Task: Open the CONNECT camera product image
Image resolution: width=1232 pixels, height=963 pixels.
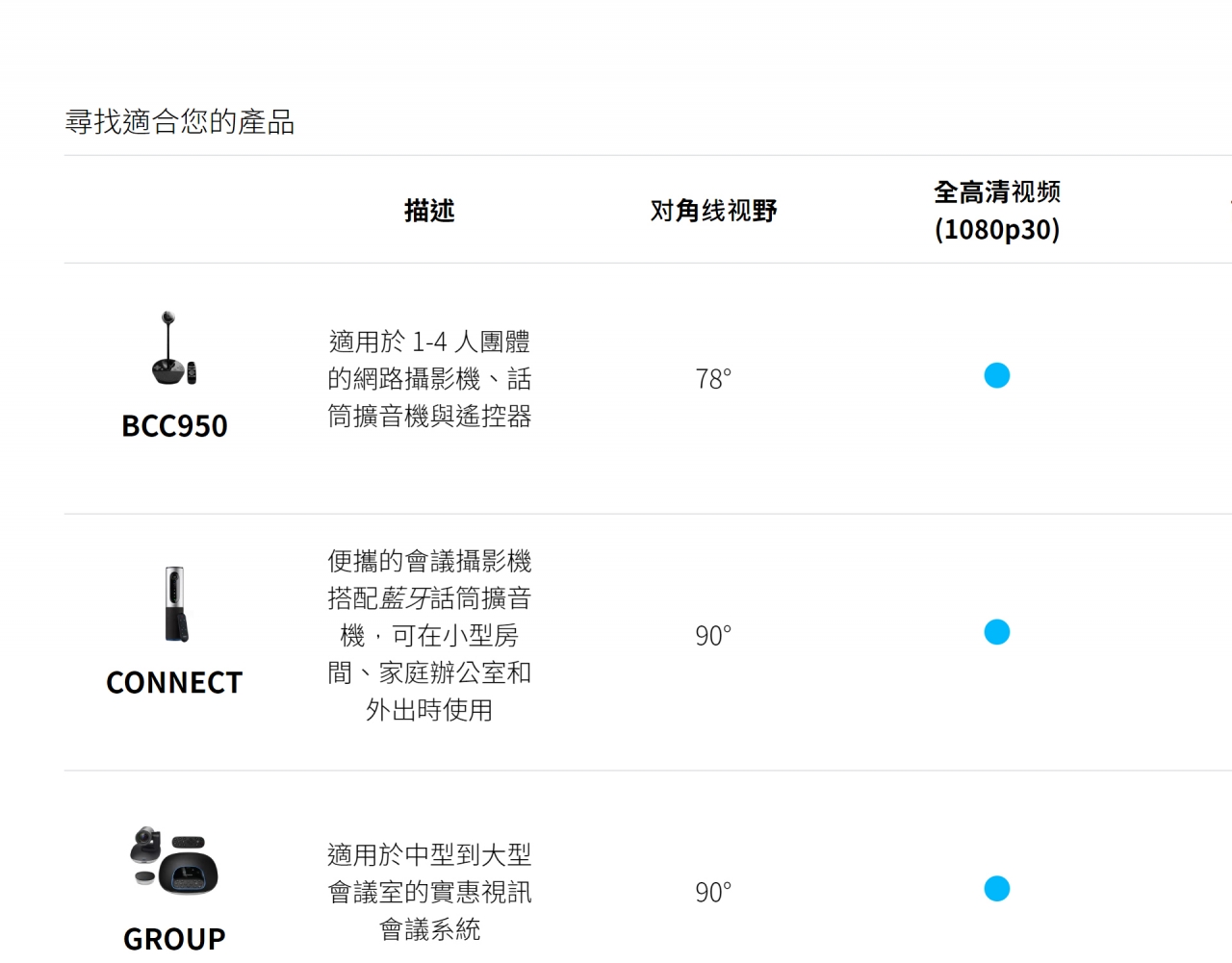Action: coord(175,604)
